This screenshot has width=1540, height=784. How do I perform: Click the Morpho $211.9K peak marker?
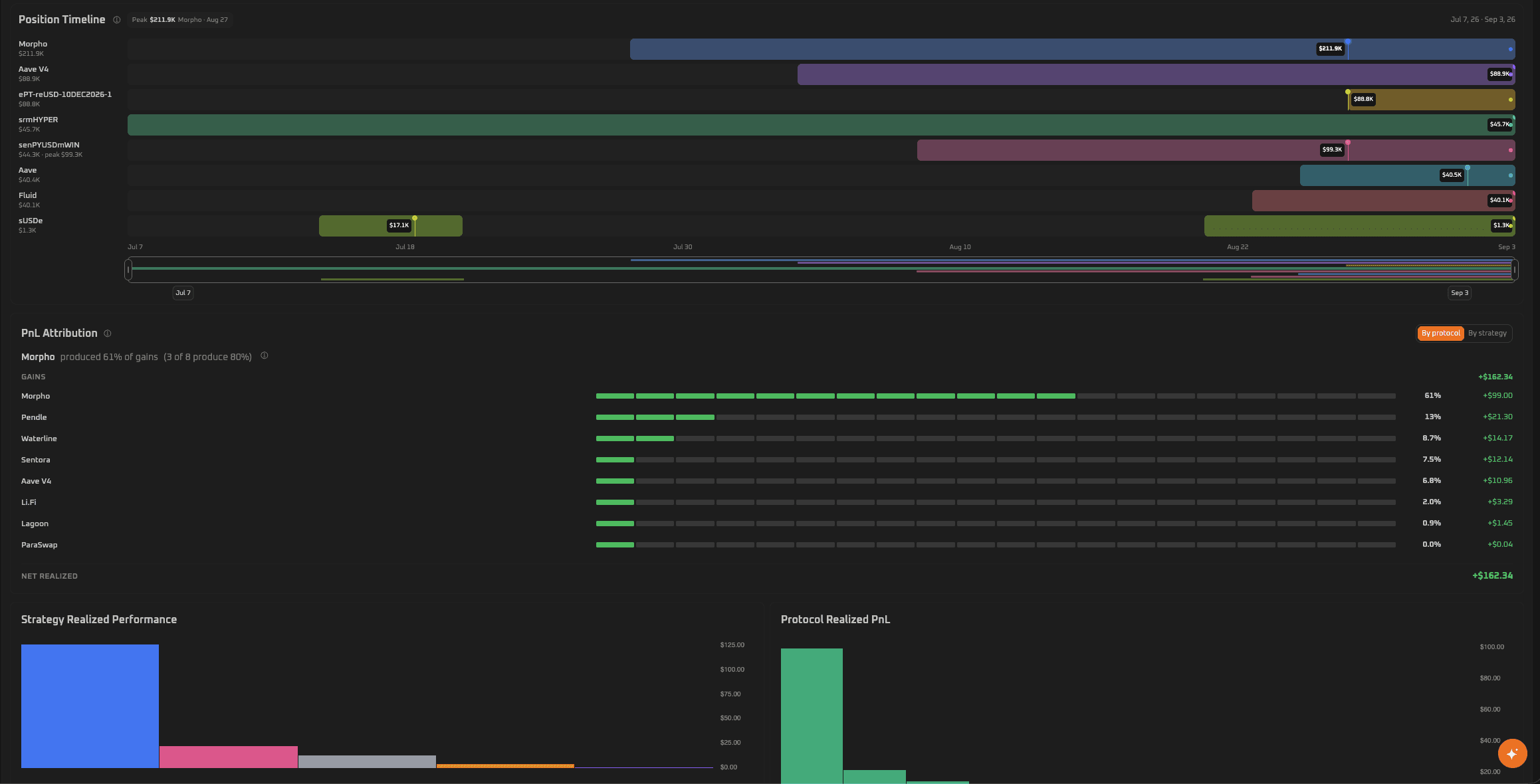tap(1348, 42)
